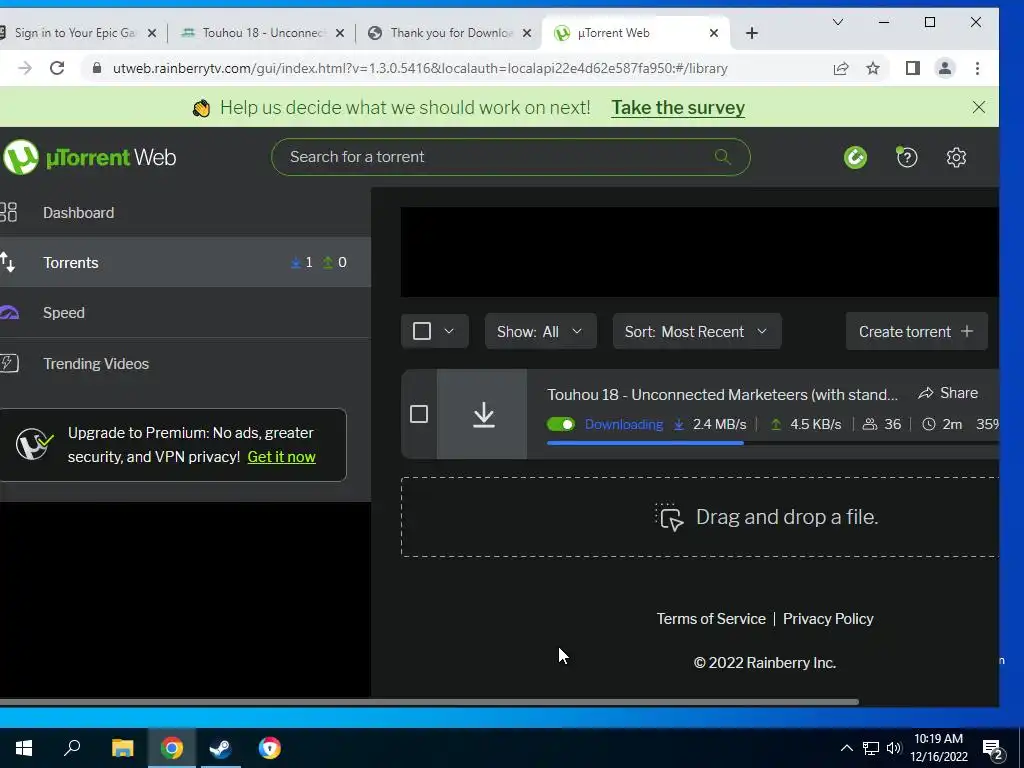The image size is (1024, 768).
Task: Click the share page icon in address bar
Action: click(840, 68)
